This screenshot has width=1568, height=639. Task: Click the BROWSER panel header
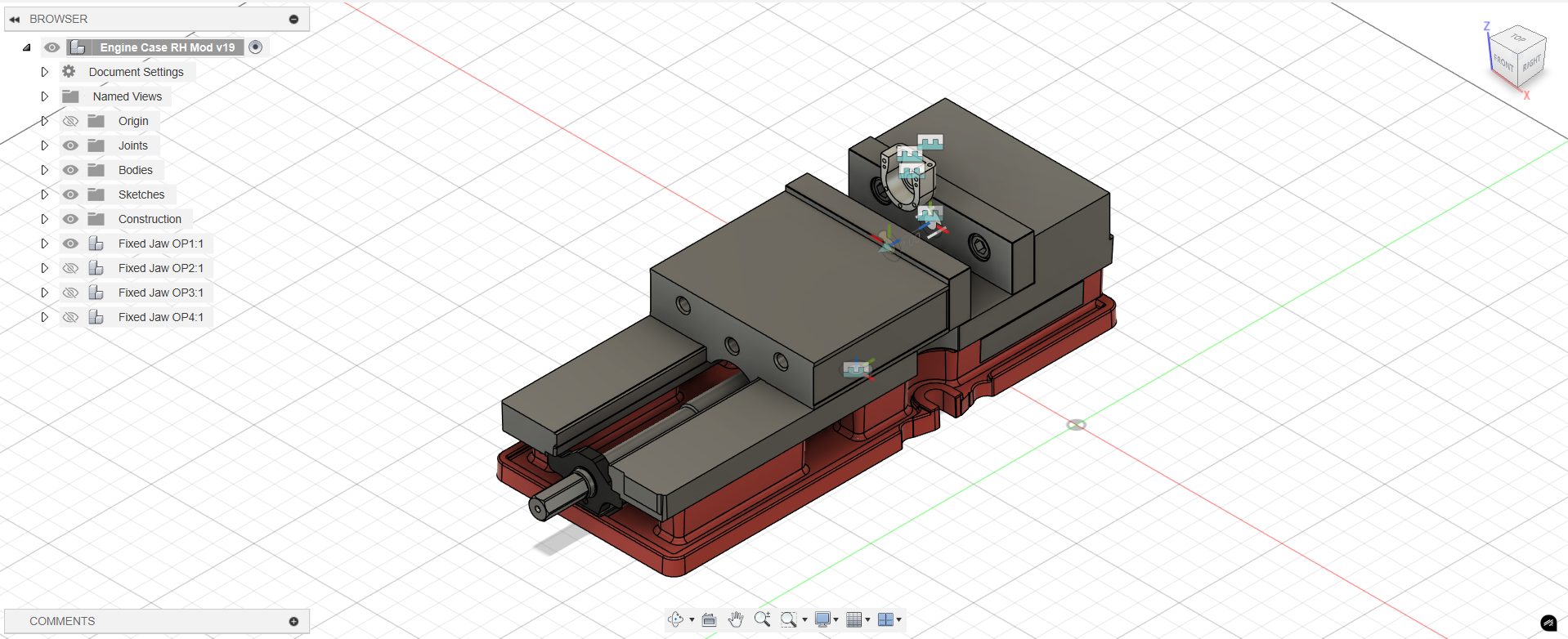(157, 19)
